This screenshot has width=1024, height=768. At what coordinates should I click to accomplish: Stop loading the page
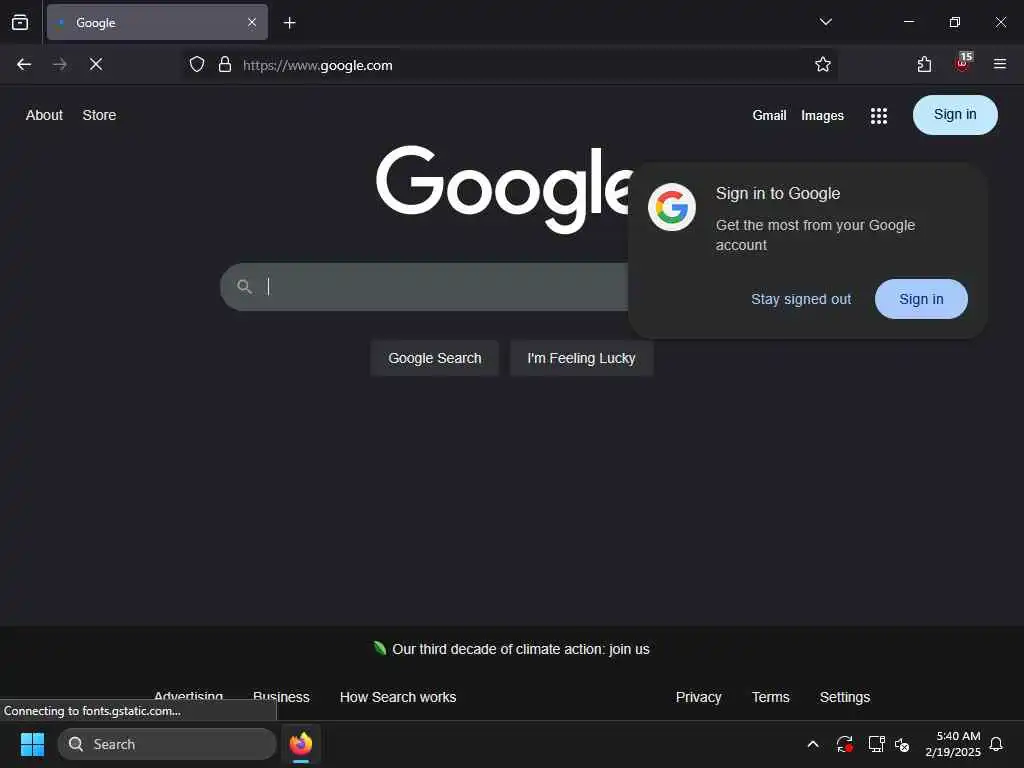(96, 65)
